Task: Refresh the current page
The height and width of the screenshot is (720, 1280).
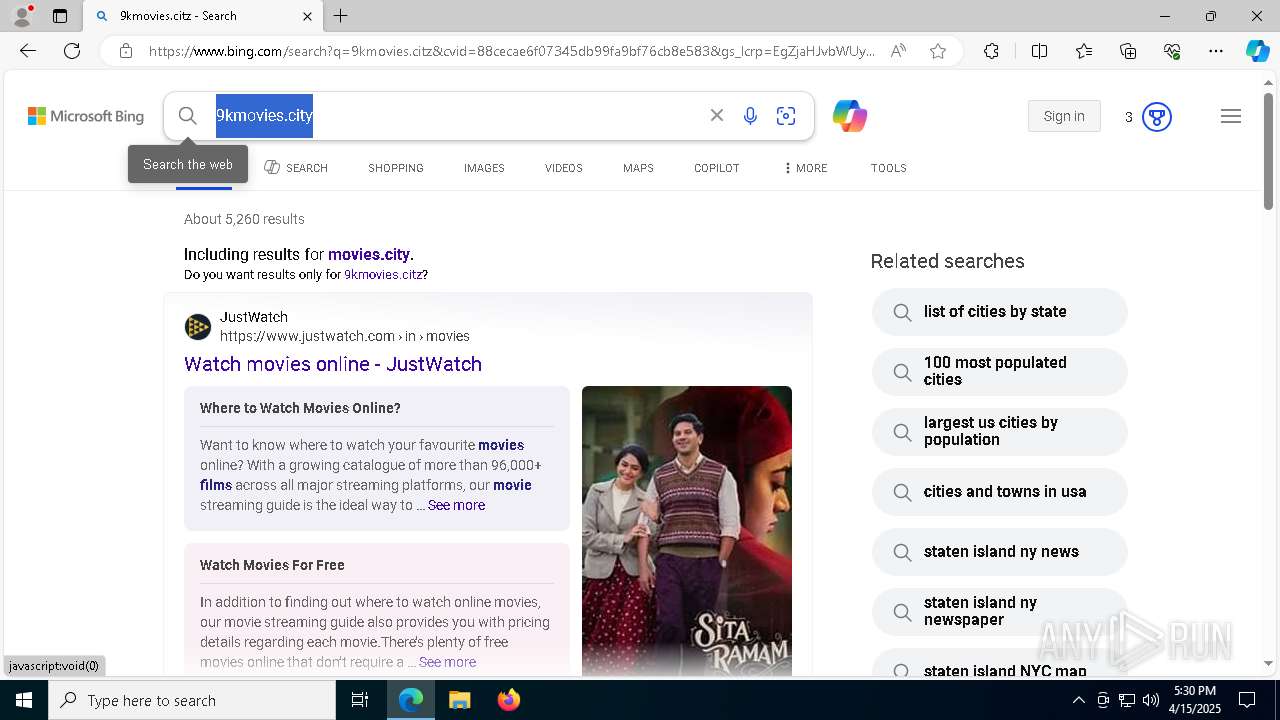Action: tap(72, 51)
